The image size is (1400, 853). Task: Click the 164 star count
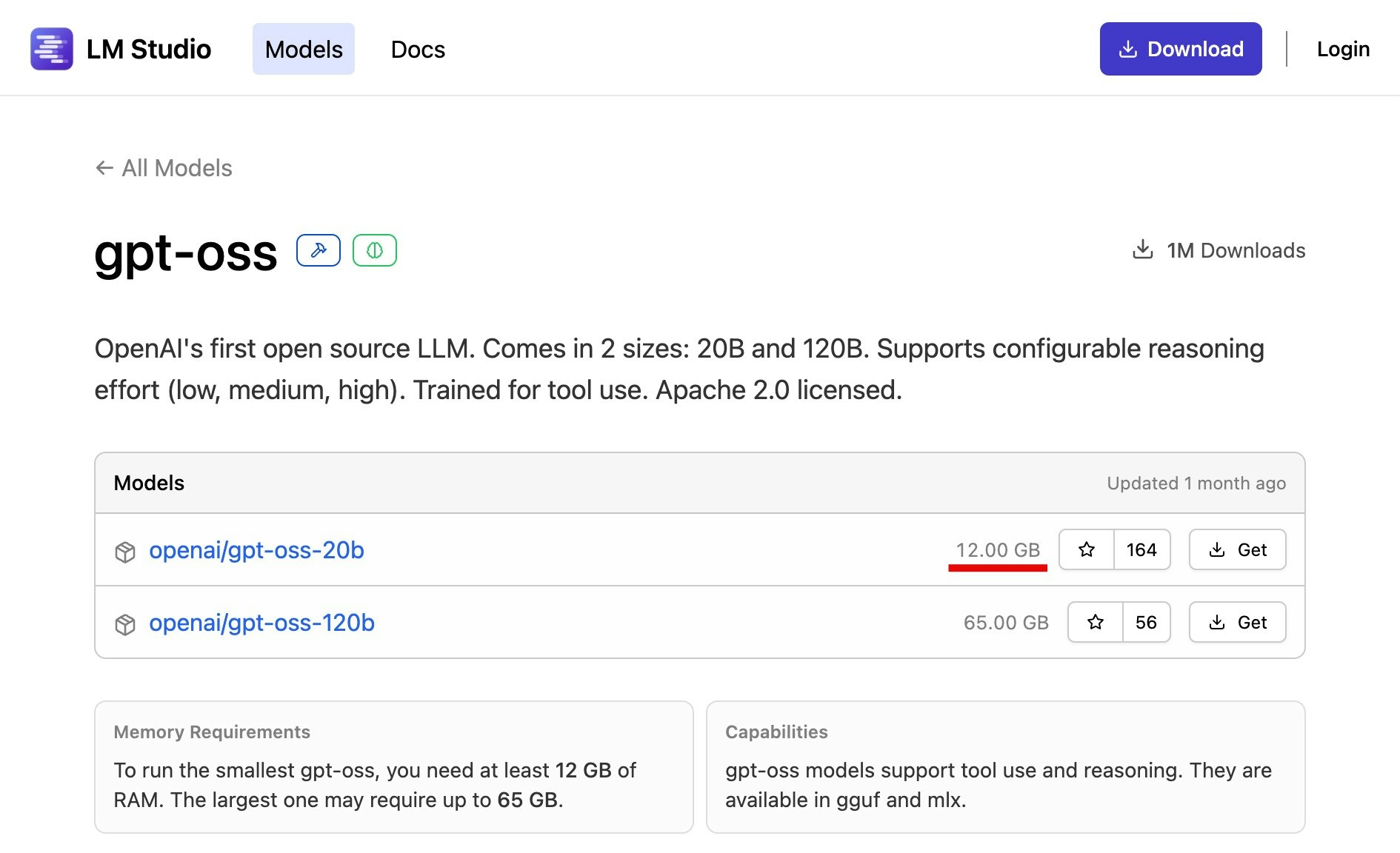[1141, 549]
